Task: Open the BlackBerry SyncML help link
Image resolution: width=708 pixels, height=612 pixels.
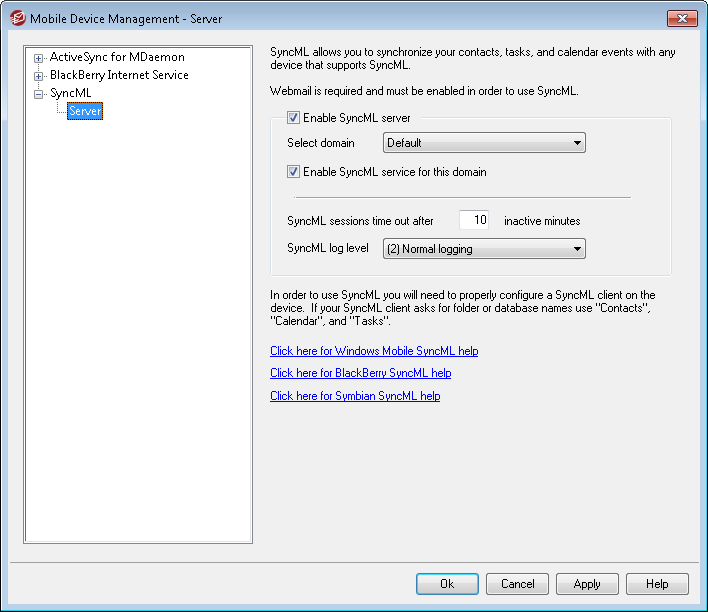Action: (x=360, y=373)
